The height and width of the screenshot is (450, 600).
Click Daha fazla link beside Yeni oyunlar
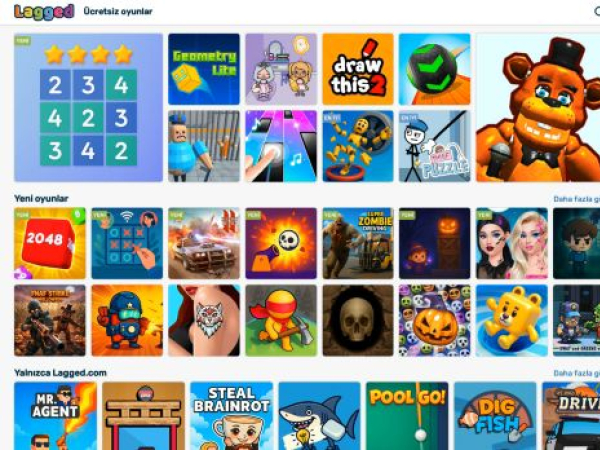(577, 199)
